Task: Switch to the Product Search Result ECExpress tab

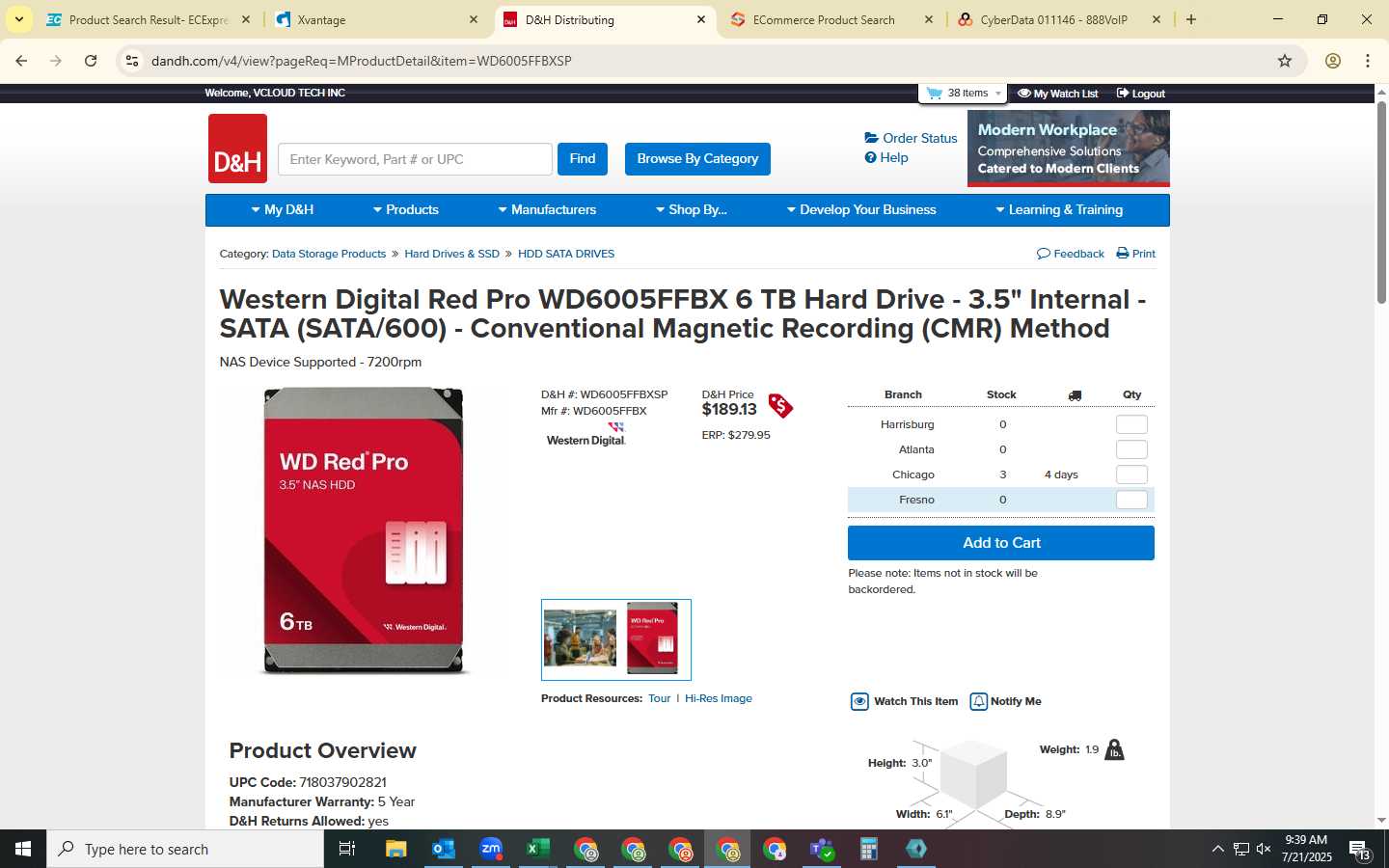Action: (x=147, y=19)
